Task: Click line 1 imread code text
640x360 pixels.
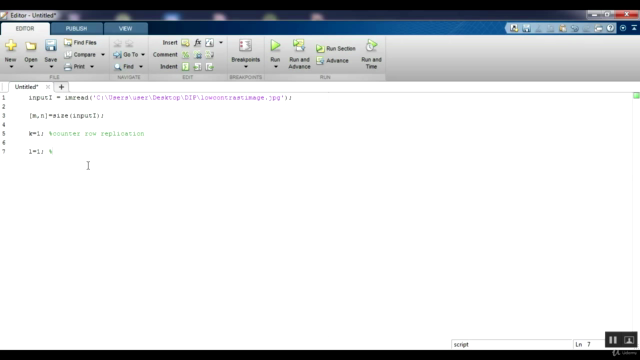Action: (160, 98)
